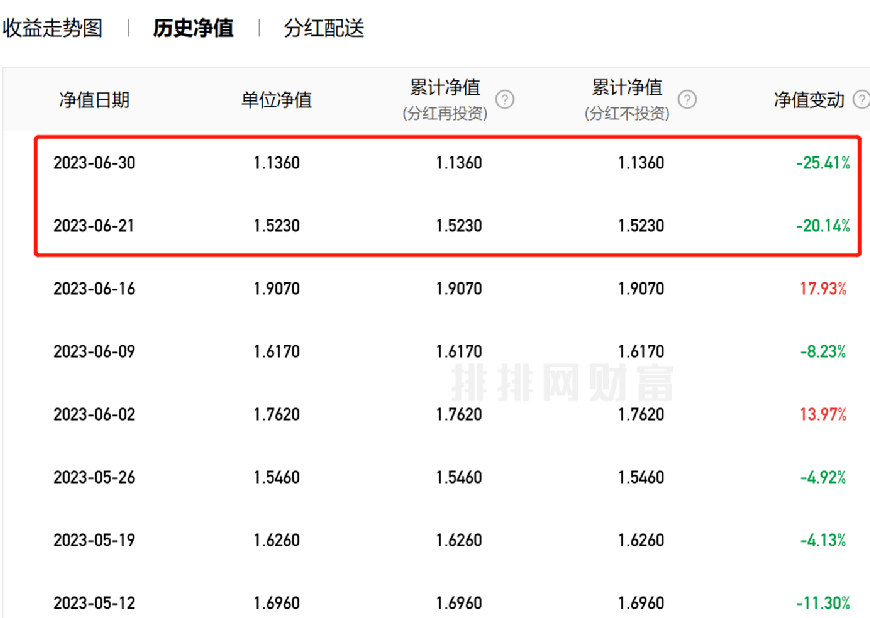
Task: Click the 净值变动 column header
Action: [809, 100]
